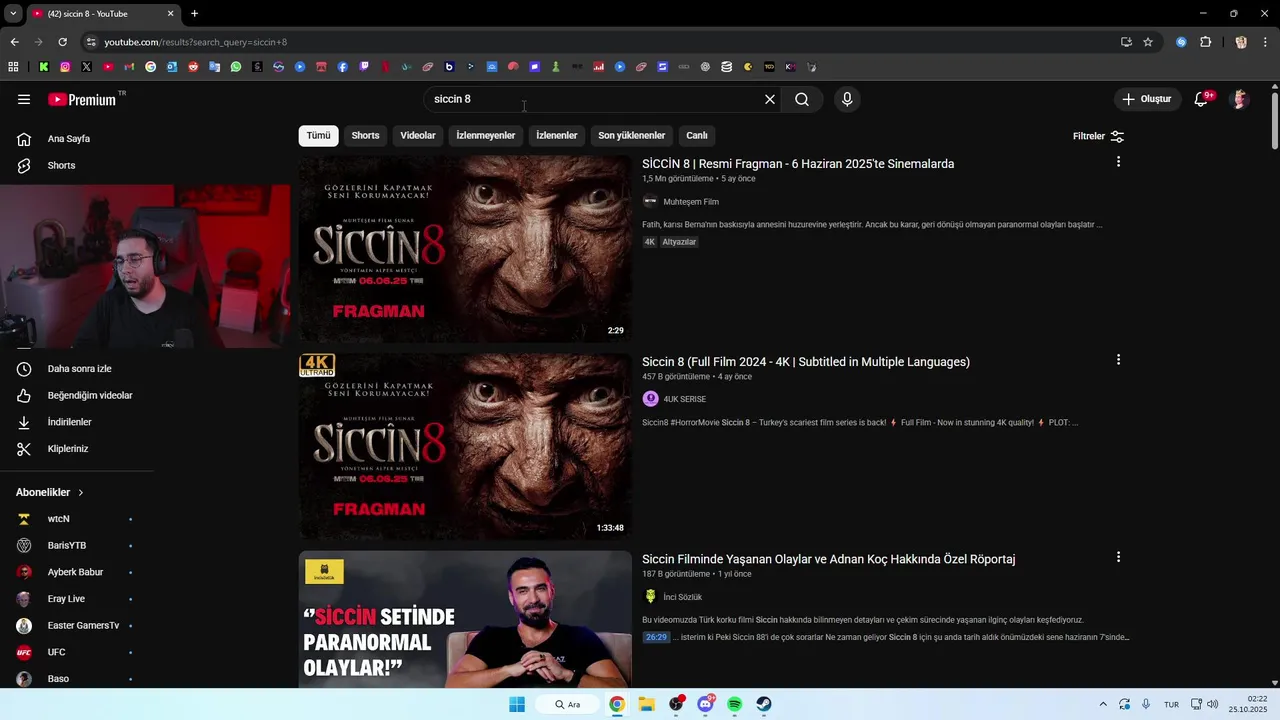This screenshot has height=720, width=1280.
Task: Open Filtreler filter options
Action: [x=1098, y=136]
